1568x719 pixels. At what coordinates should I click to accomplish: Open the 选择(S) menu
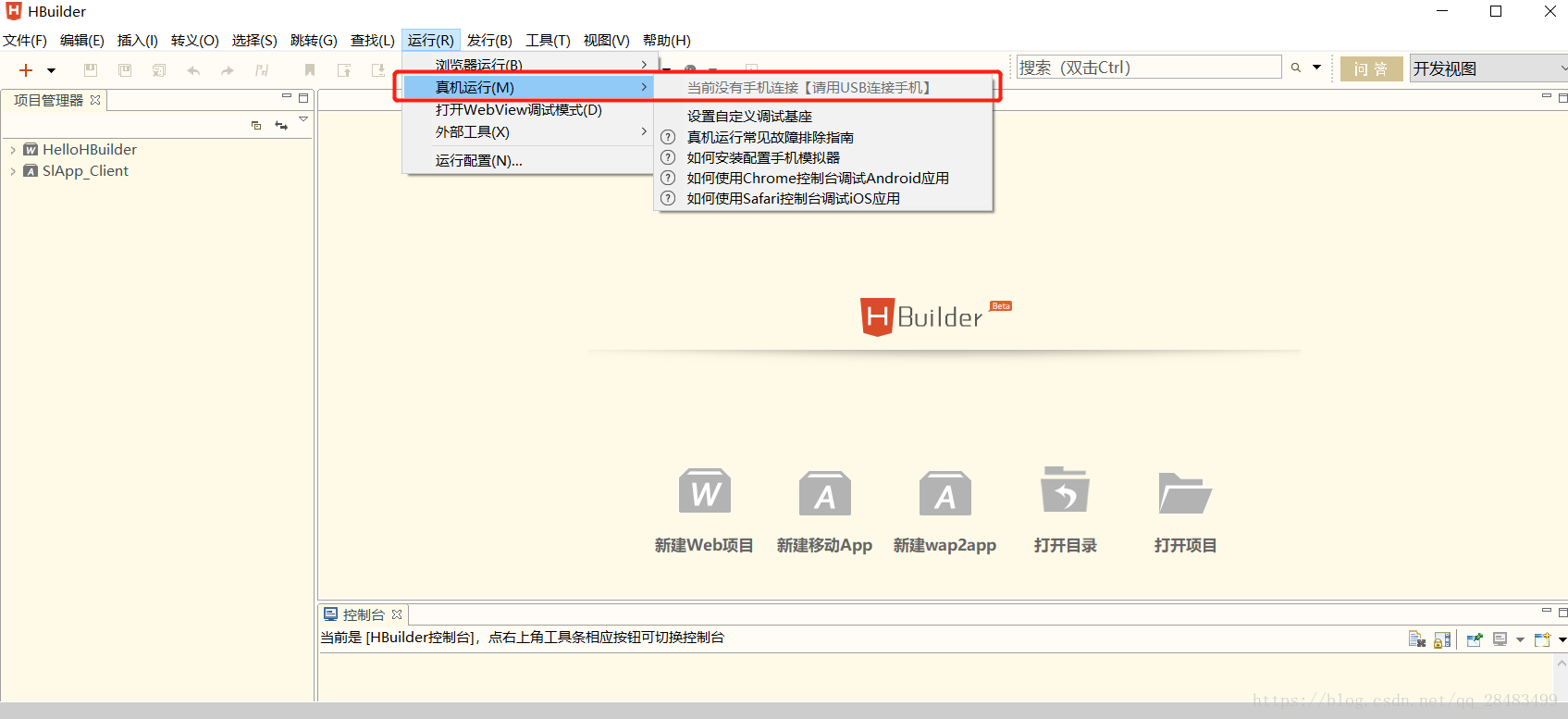click(254, 41)
